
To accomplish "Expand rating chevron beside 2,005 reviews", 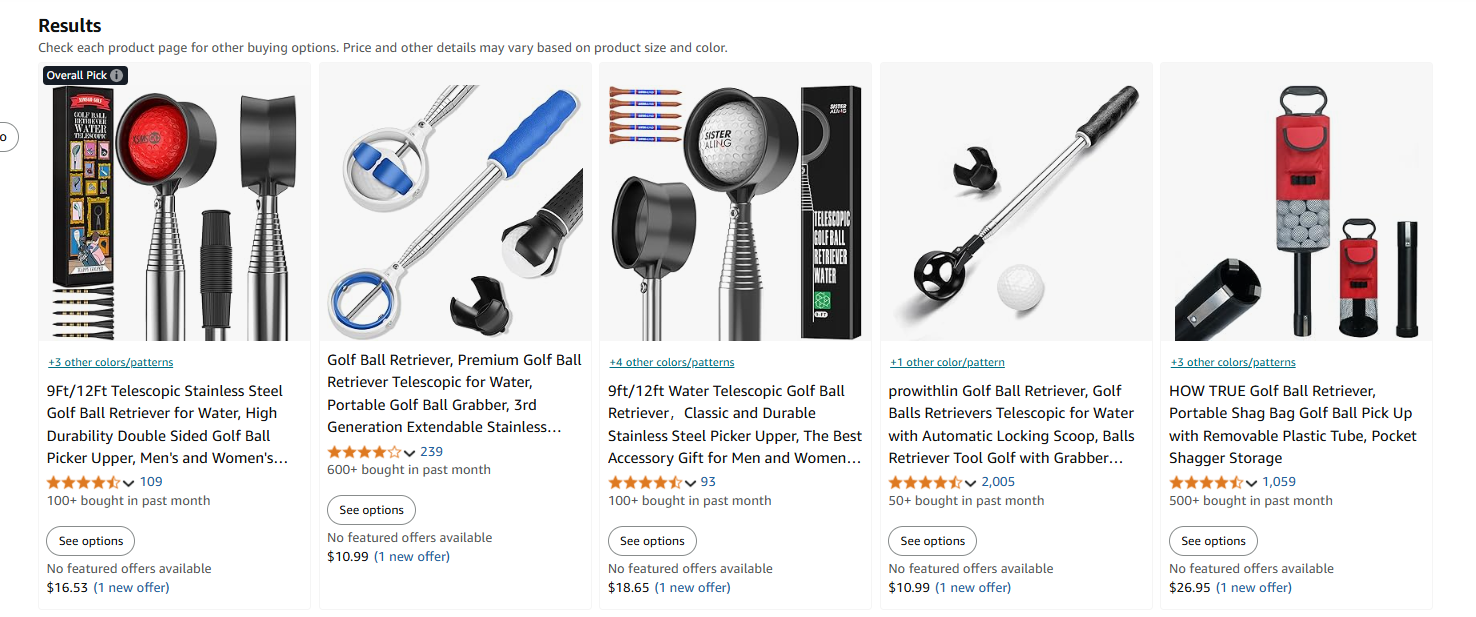I will (971, 483).
